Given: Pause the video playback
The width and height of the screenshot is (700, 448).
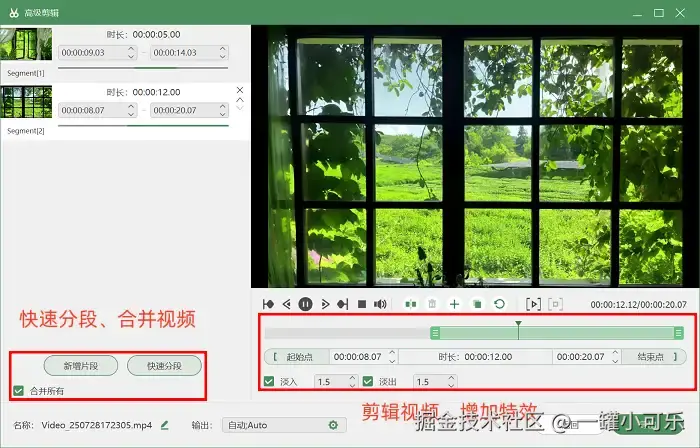Looking at the screenshot, I should [x=305, y=304].
